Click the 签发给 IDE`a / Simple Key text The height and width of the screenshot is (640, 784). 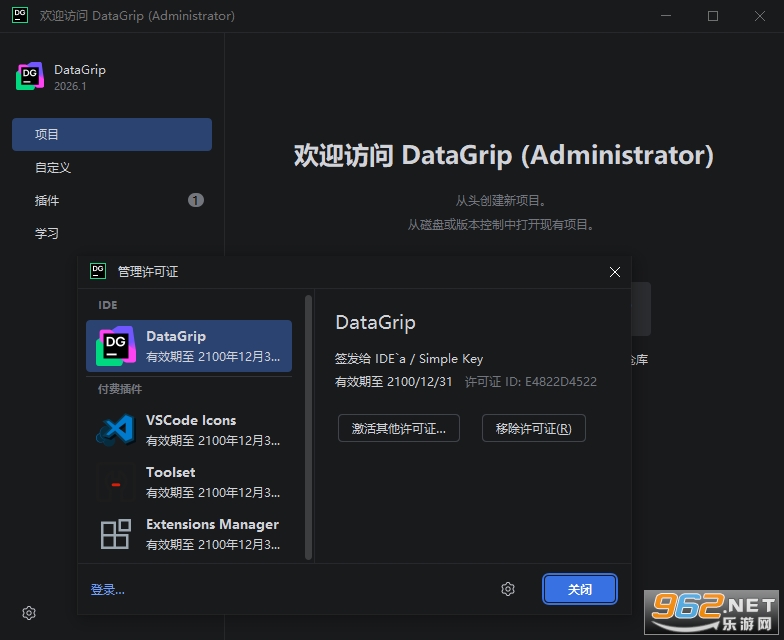[x=408, y=358]
